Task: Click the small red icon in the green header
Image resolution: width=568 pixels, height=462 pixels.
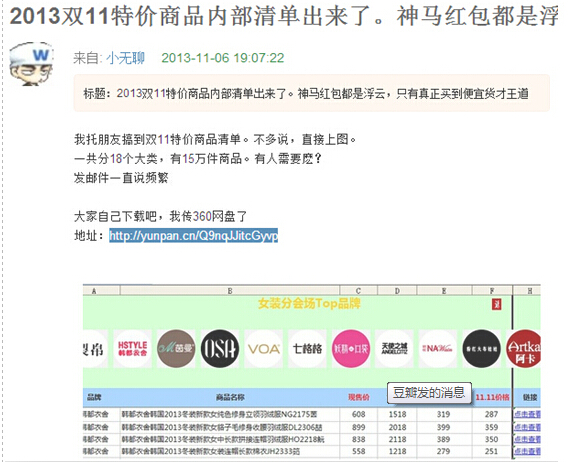Action: (x=496, y=304)
